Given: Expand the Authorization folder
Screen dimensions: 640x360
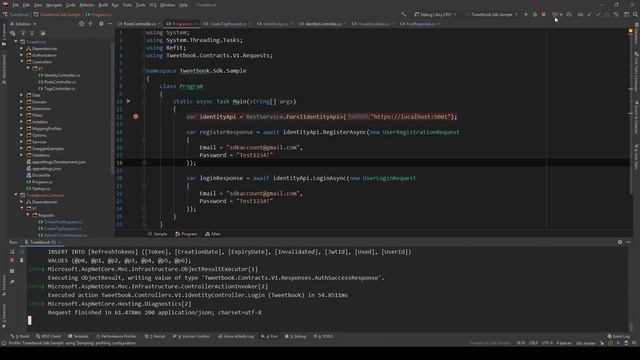Looking at the screenshot, I should (x=22, y=55).
